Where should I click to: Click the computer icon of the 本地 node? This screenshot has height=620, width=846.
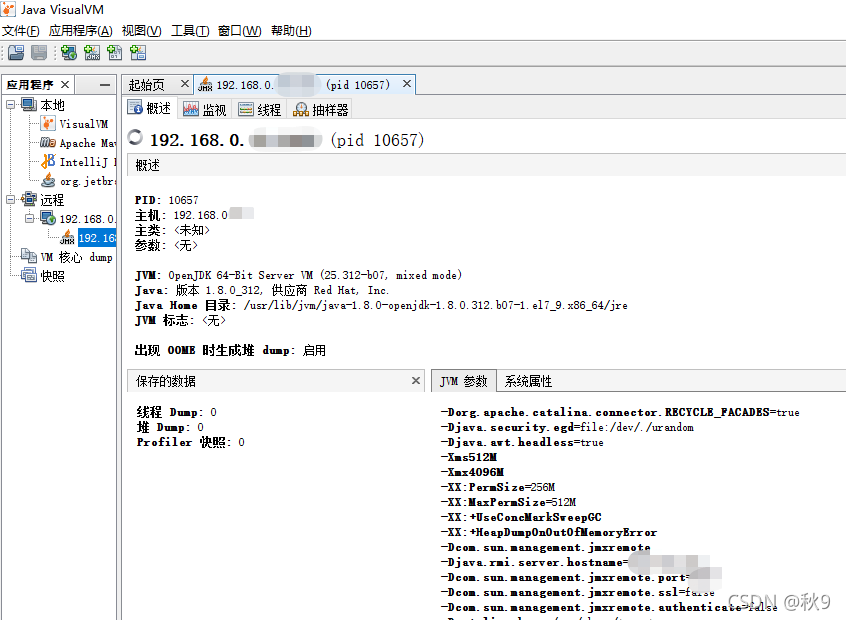click(29, 104)
